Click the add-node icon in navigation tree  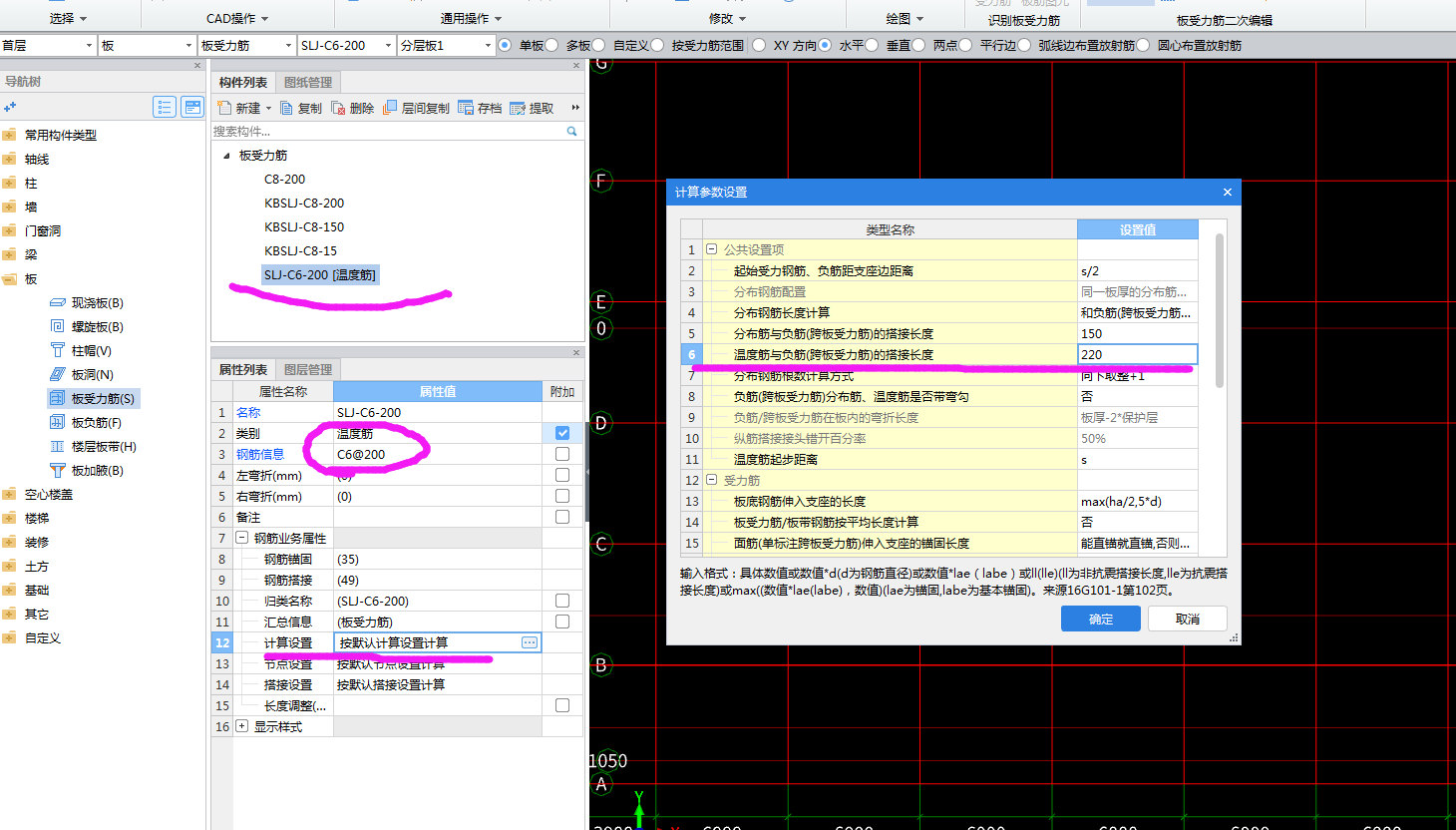pyautogui.click(x=10, y=107)
